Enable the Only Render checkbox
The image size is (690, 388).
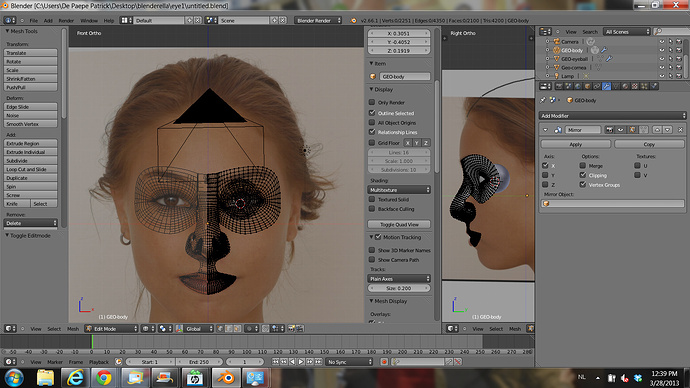pos(372,102)
